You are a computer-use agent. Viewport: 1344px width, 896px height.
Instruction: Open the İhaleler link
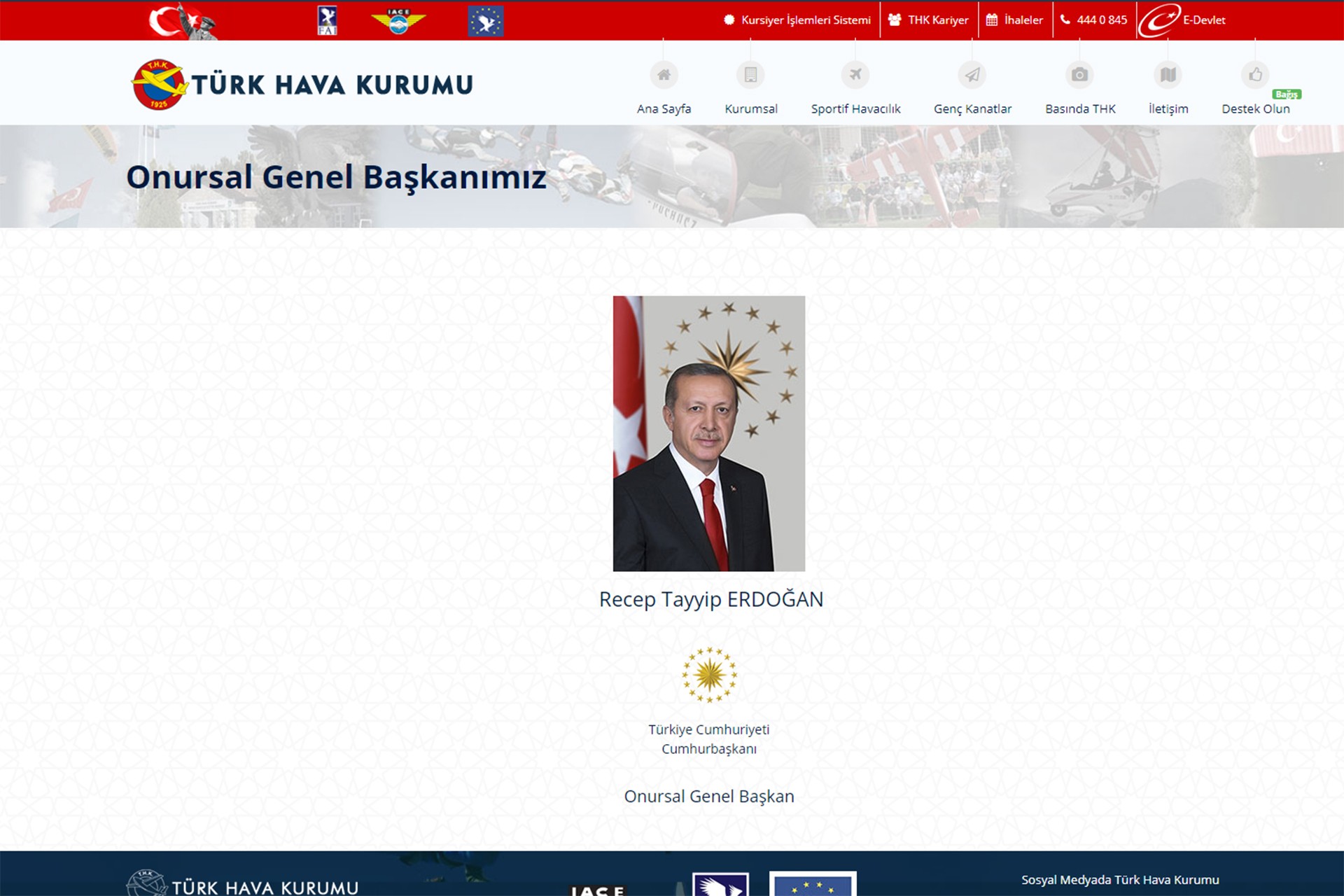[x=1015, y=20]
